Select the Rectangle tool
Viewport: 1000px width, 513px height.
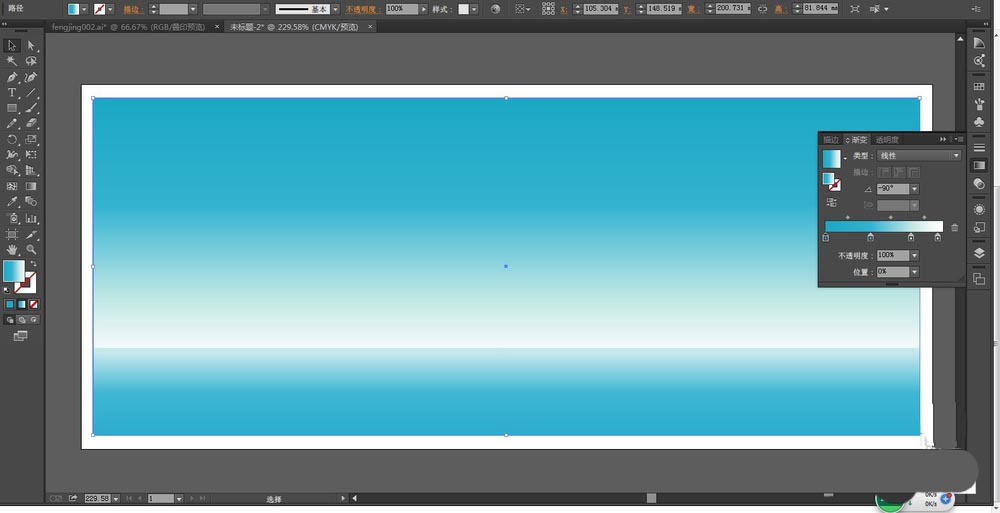11,108
